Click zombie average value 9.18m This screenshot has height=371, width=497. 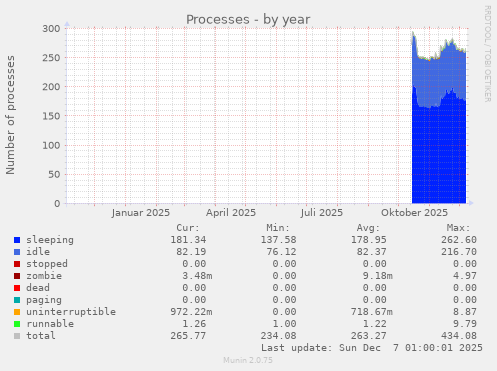click(x=378, y=276)
